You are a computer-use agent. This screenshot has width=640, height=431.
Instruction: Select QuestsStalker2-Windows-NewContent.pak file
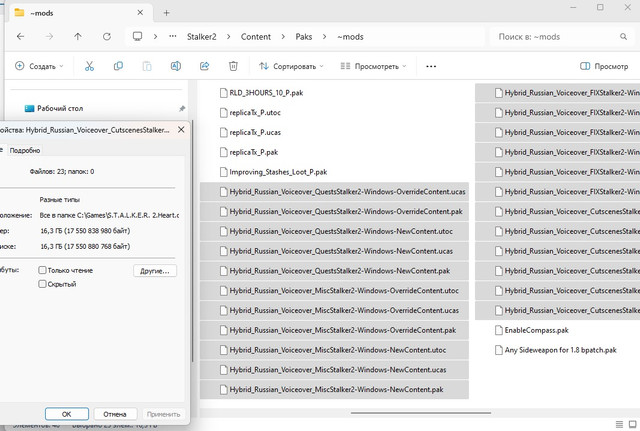click(x=334, y=271)
